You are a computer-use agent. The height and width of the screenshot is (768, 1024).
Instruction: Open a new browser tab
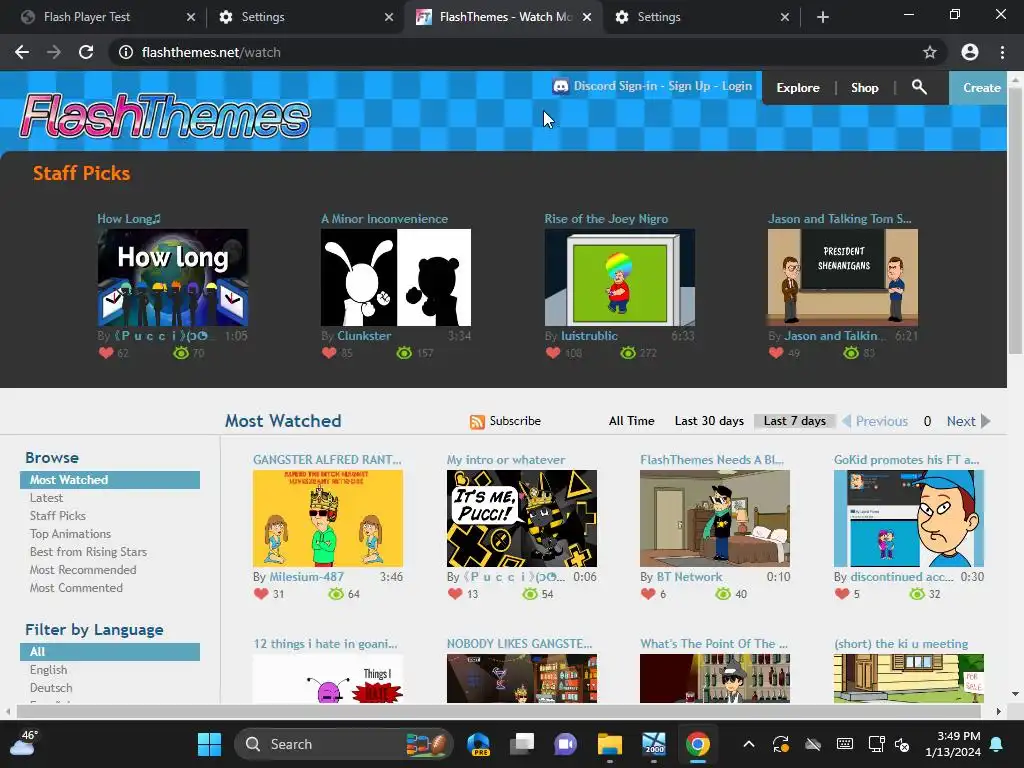823,17
